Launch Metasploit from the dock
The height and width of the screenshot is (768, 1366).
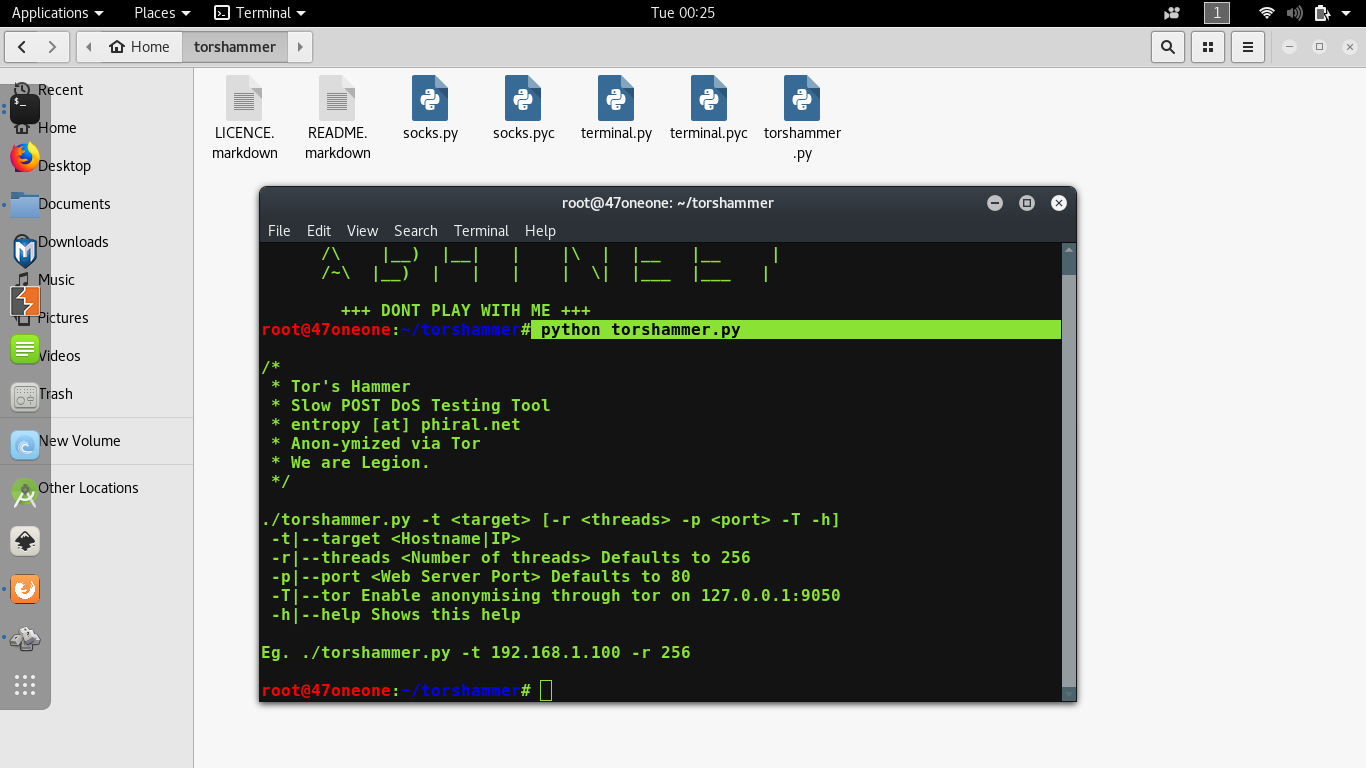(x=25, y=253)
